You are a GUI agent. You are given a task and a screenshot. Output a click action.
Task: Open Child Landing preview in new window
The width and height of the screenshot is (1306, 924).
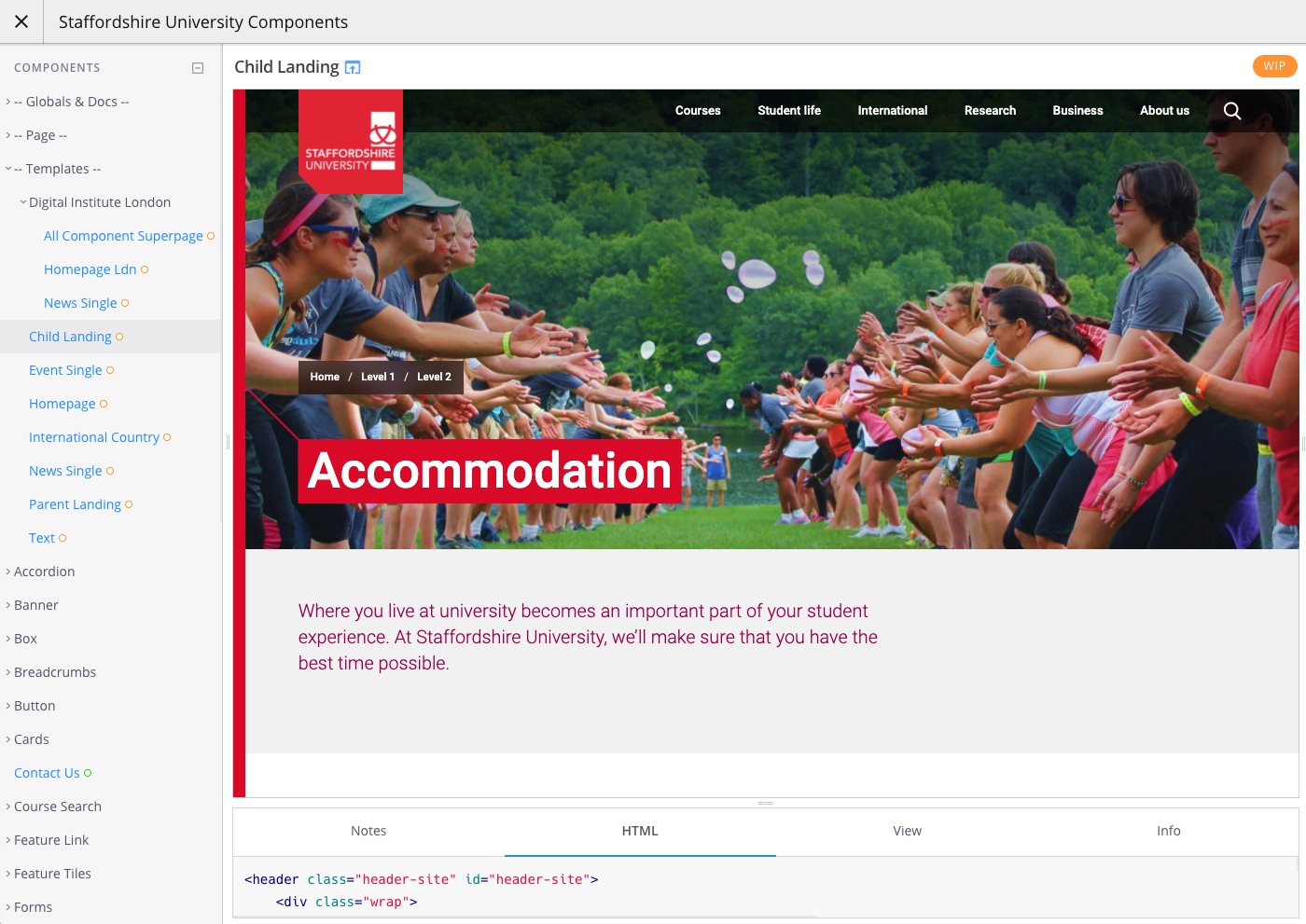click(353, 67)
